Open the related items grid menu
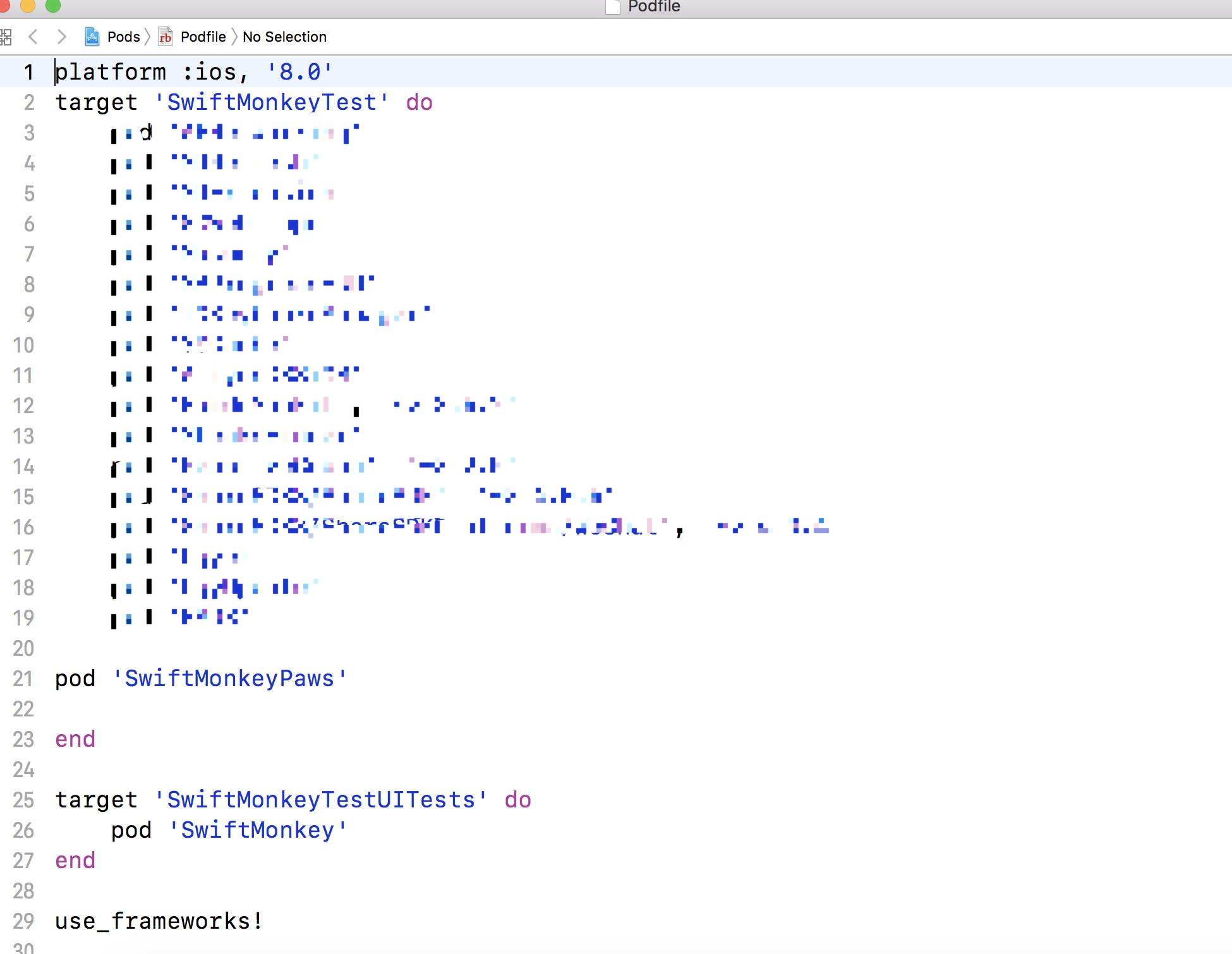This screenshot has width=1232, height=954. click(5, 37)
